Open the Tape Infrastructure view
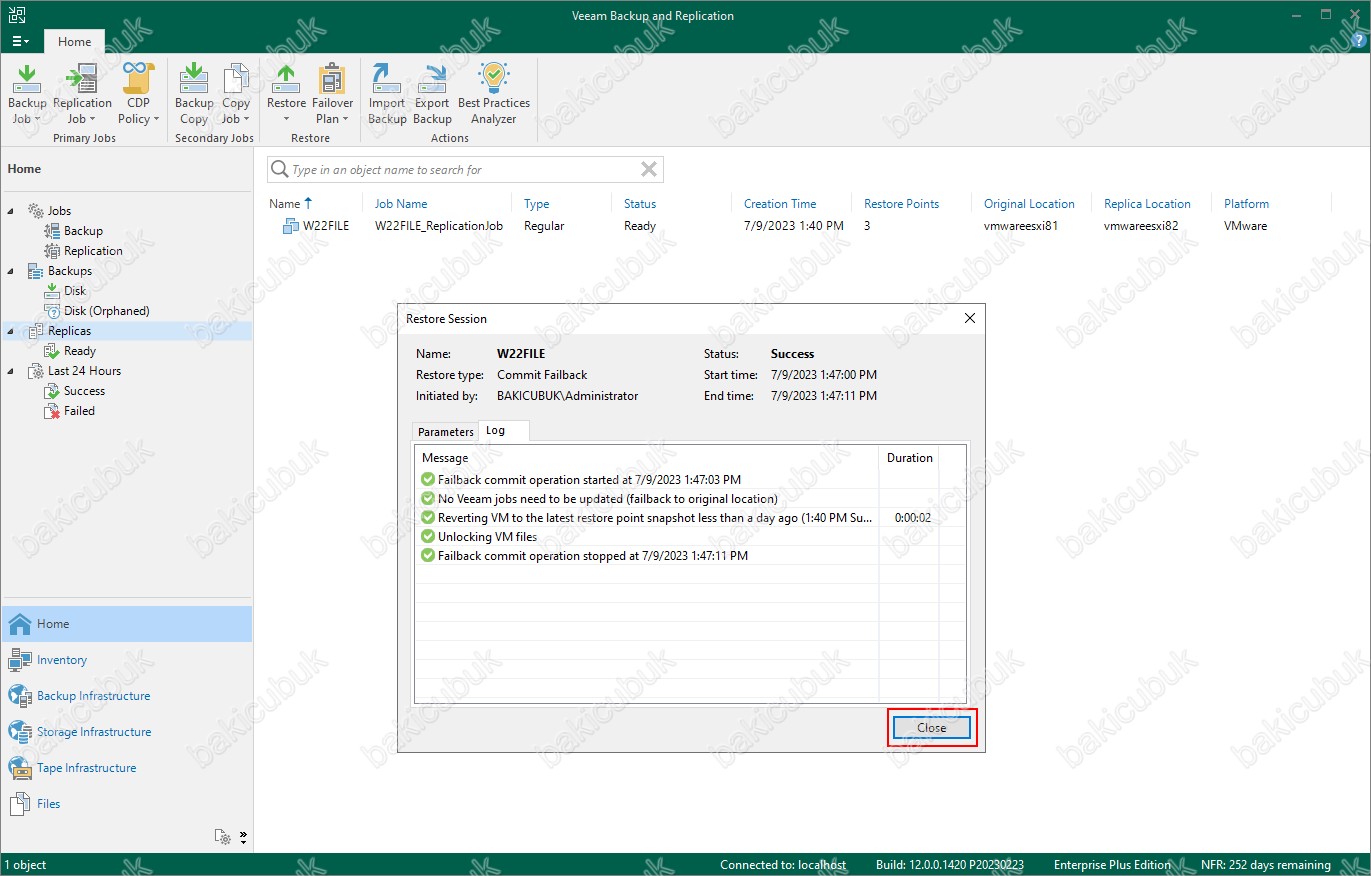1371x876 pixels. pyautogui.click(x=126, y=768)
